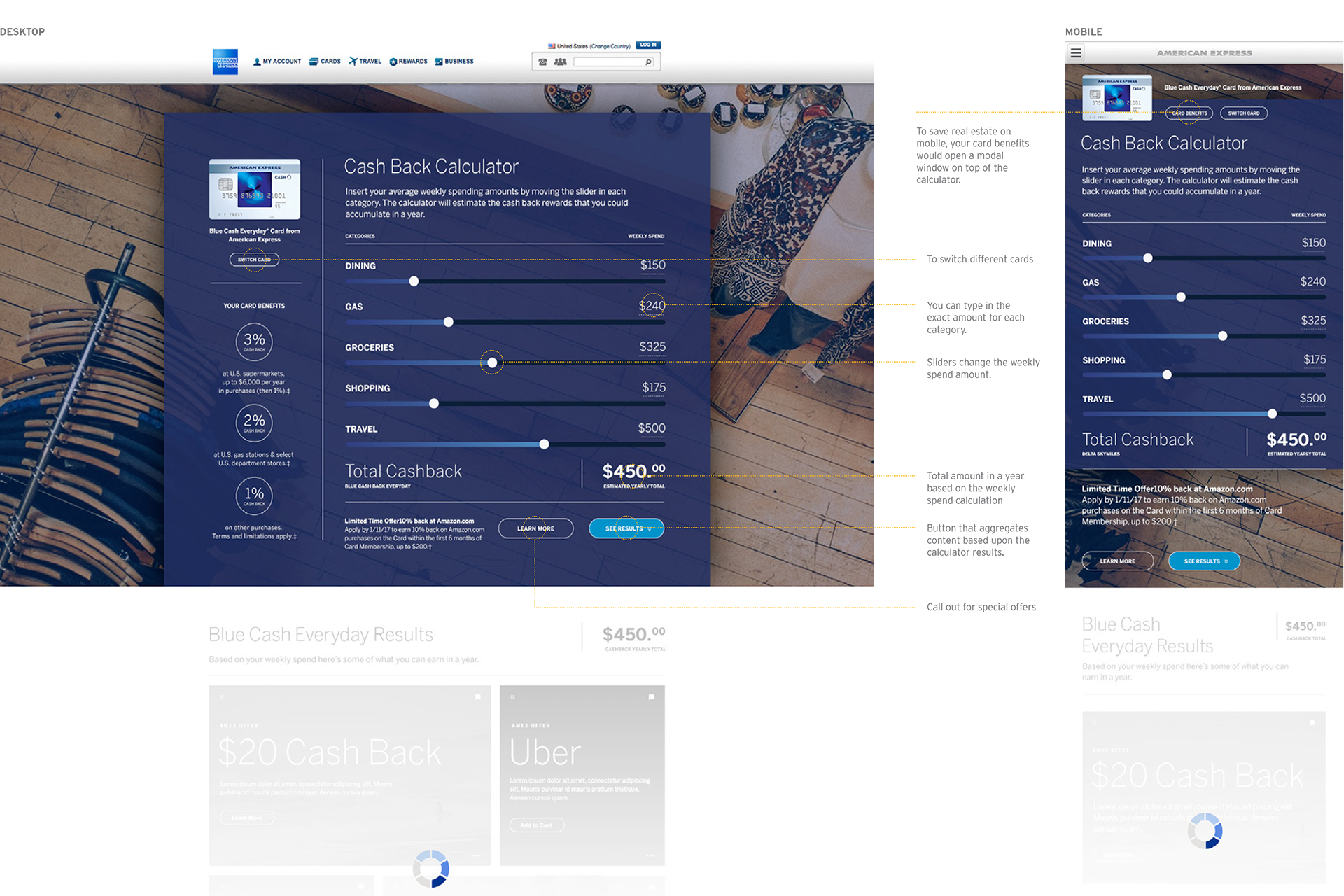The height and width of the screenshot is (896, 1344).
Task: Click the desktop Gas slider handle
Action: (x=449, y=322)
